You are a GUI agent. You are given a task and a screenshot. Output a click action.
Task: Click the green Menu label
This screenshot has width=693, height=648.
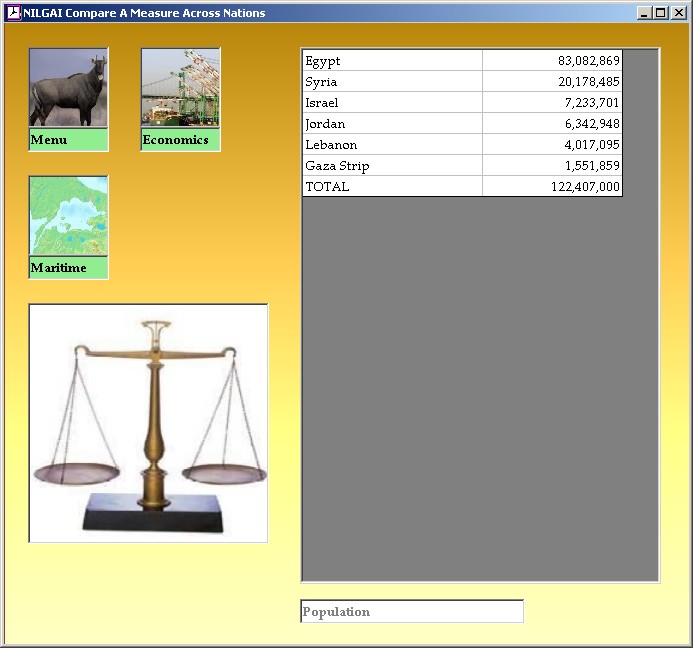pos(68,140)
